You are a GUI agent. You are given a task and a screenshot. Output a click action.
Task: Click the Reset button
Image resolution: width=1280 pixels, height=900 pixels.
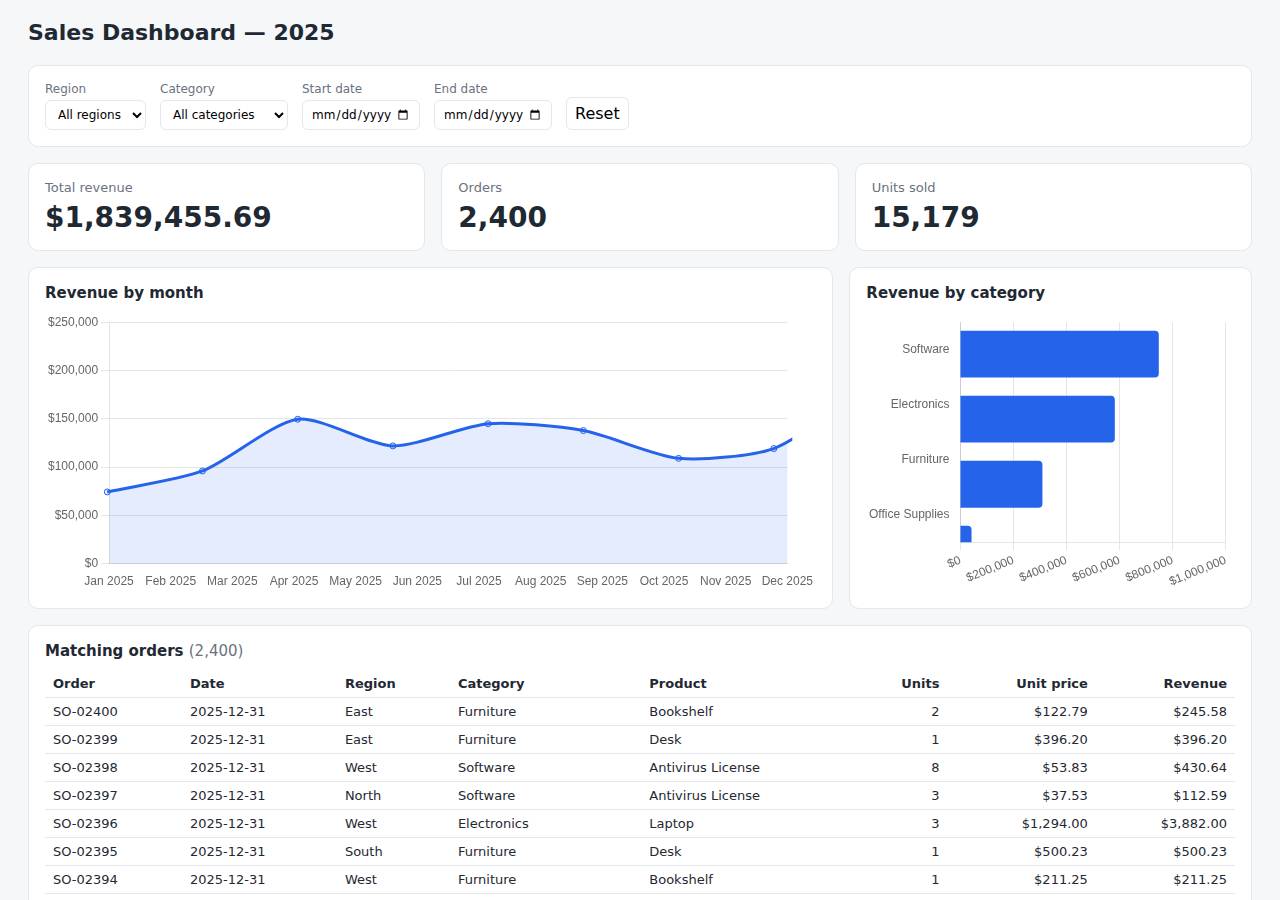(597, 114)
